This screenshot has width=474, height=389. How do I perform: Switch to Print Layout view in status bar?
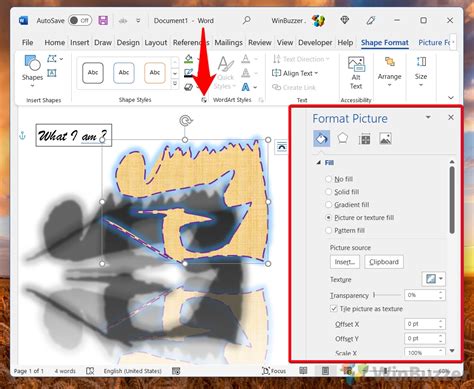click(x=325, y=371)
